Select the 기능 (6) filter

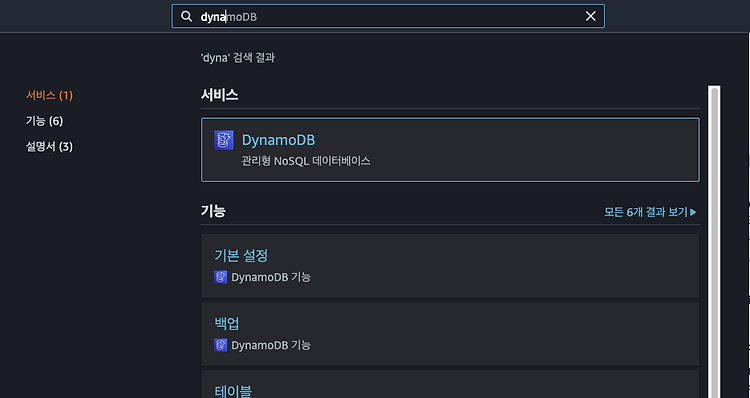pyautogui.click(x=44, y=121)
